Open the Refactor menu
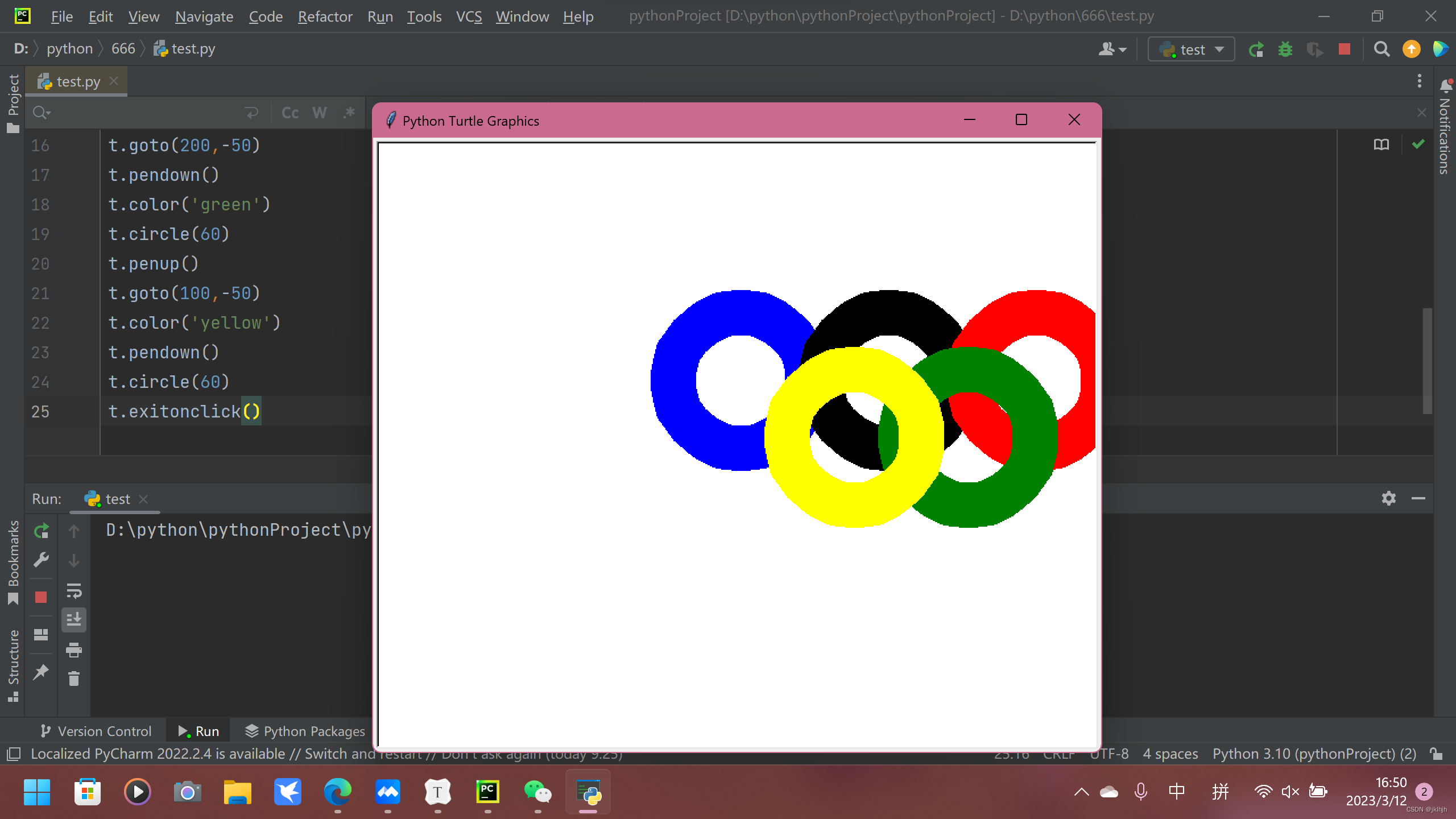The height and width of the screenshot is (819, 1456). pos(325,16)
